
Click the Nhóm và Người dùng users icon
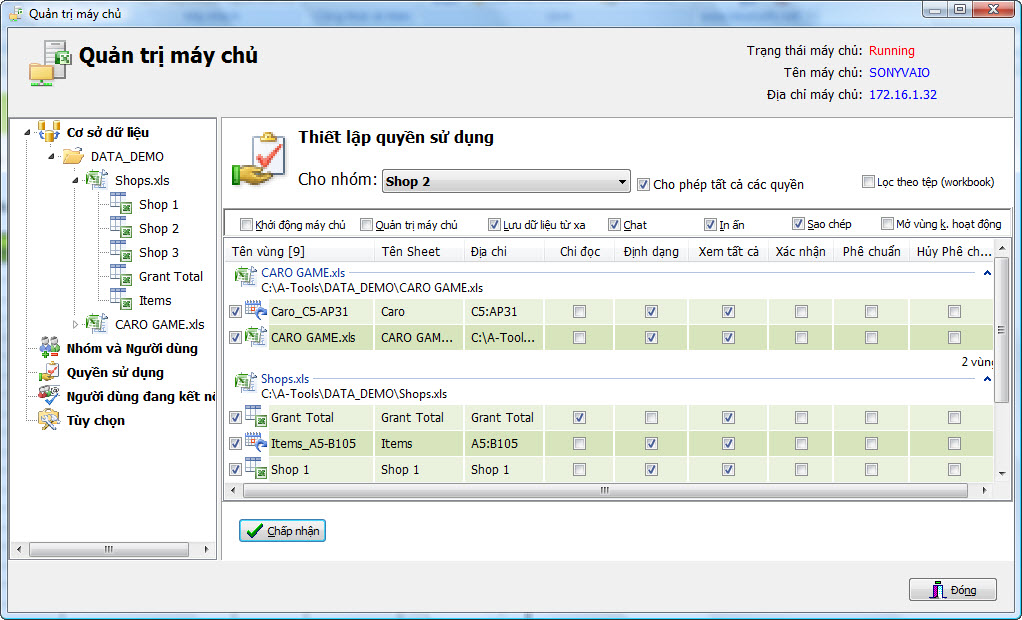coord(49,347)
